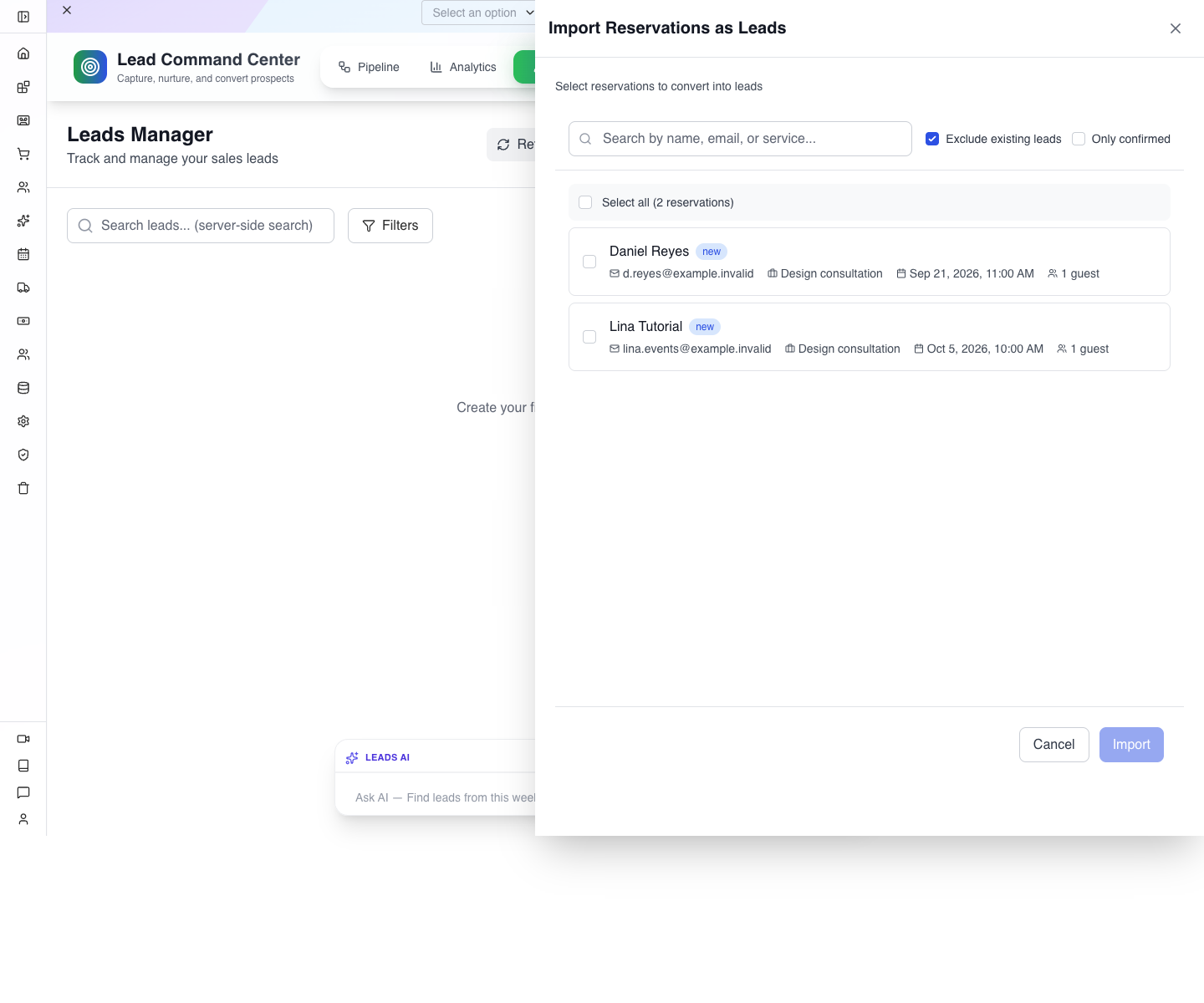This screenshot has height=1003, width=1204.
Task: Click the Oct 5, 2026, 10:00 AM date
Action: coord(985,349)
